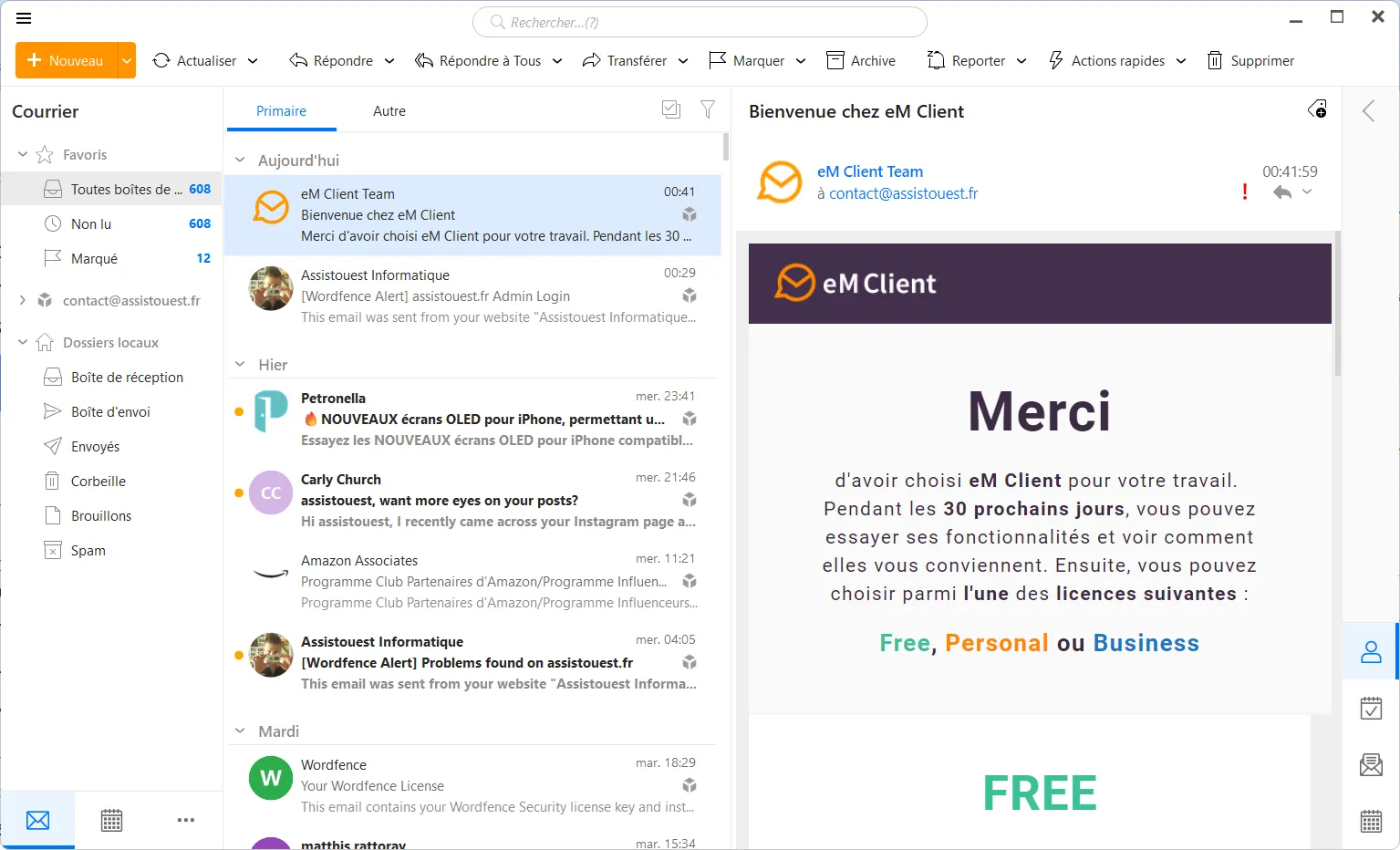Snooze the message with Reporter
The height and width of the screenshot is (850, 1400).
(966, 60)
